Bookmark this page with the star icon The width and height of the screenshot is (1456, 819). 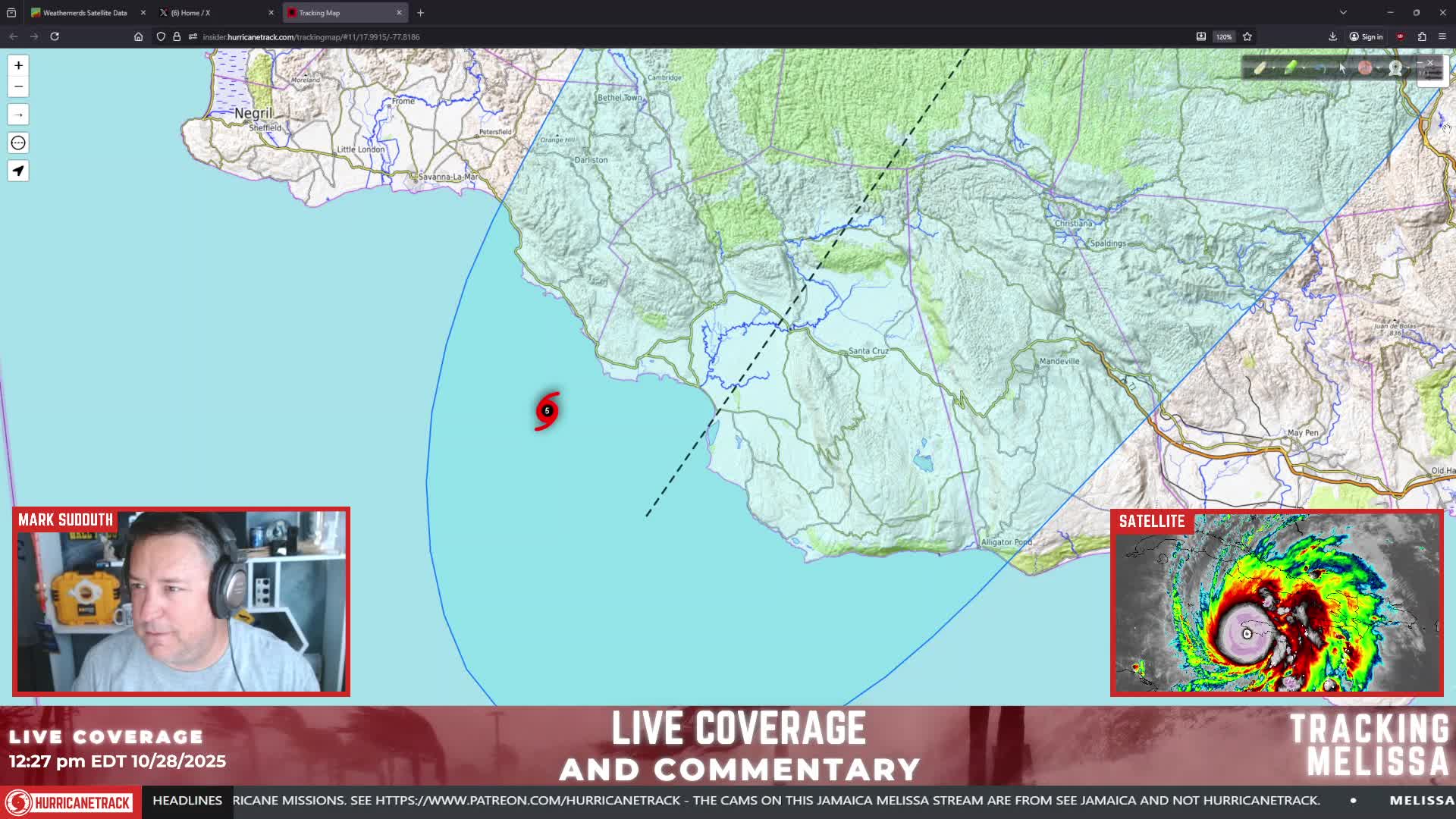[x=1247, y=36]
